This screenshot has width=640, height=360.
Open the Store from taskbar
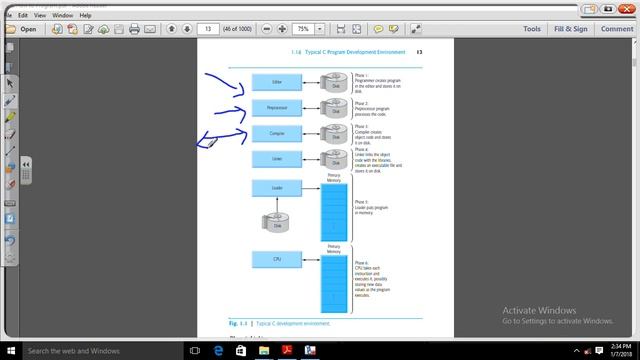click(x=241, y=351)
